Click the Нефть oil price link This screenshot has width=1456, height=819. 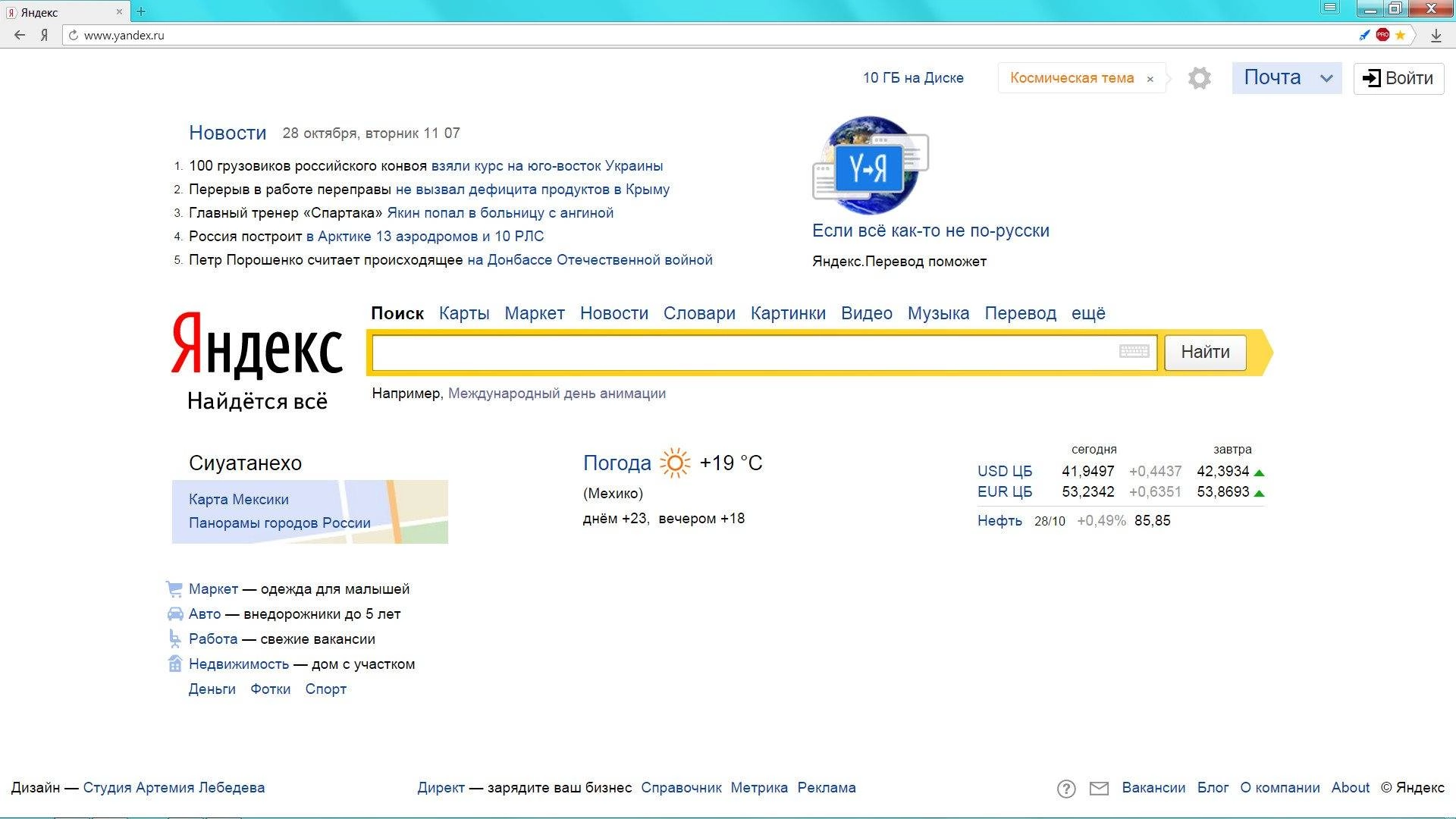click(999, 520)
